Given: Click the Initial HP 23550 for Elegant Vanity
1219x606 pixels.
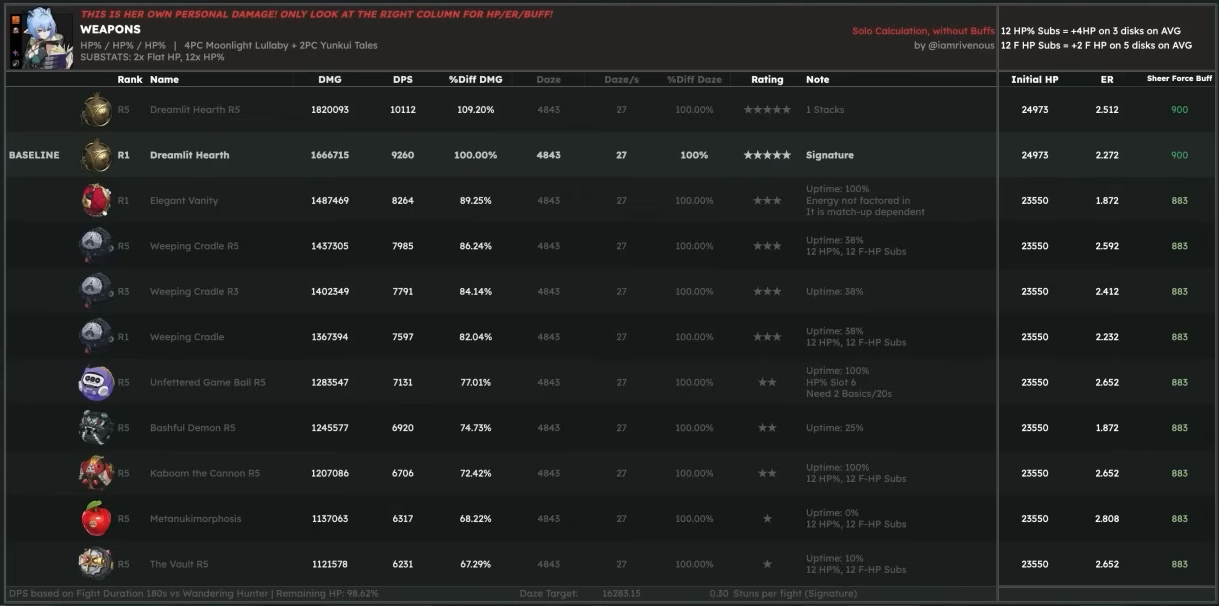Looking at the screenshot, I should pyautogui.click(x=1034, y=200).
